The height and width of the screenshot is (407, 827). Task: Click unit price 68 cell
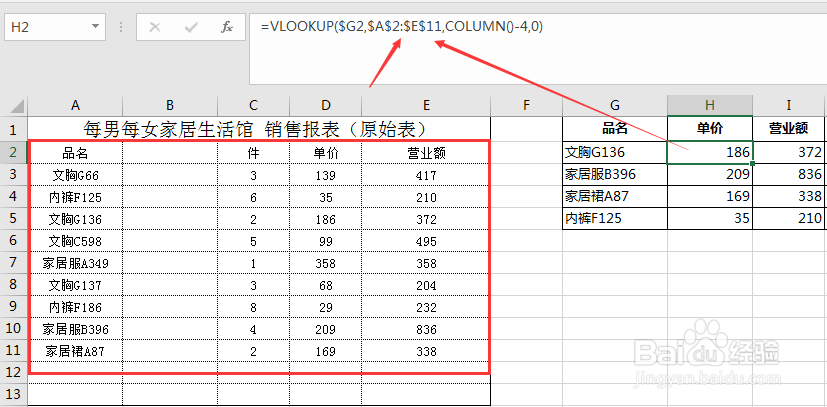[325, 285]
